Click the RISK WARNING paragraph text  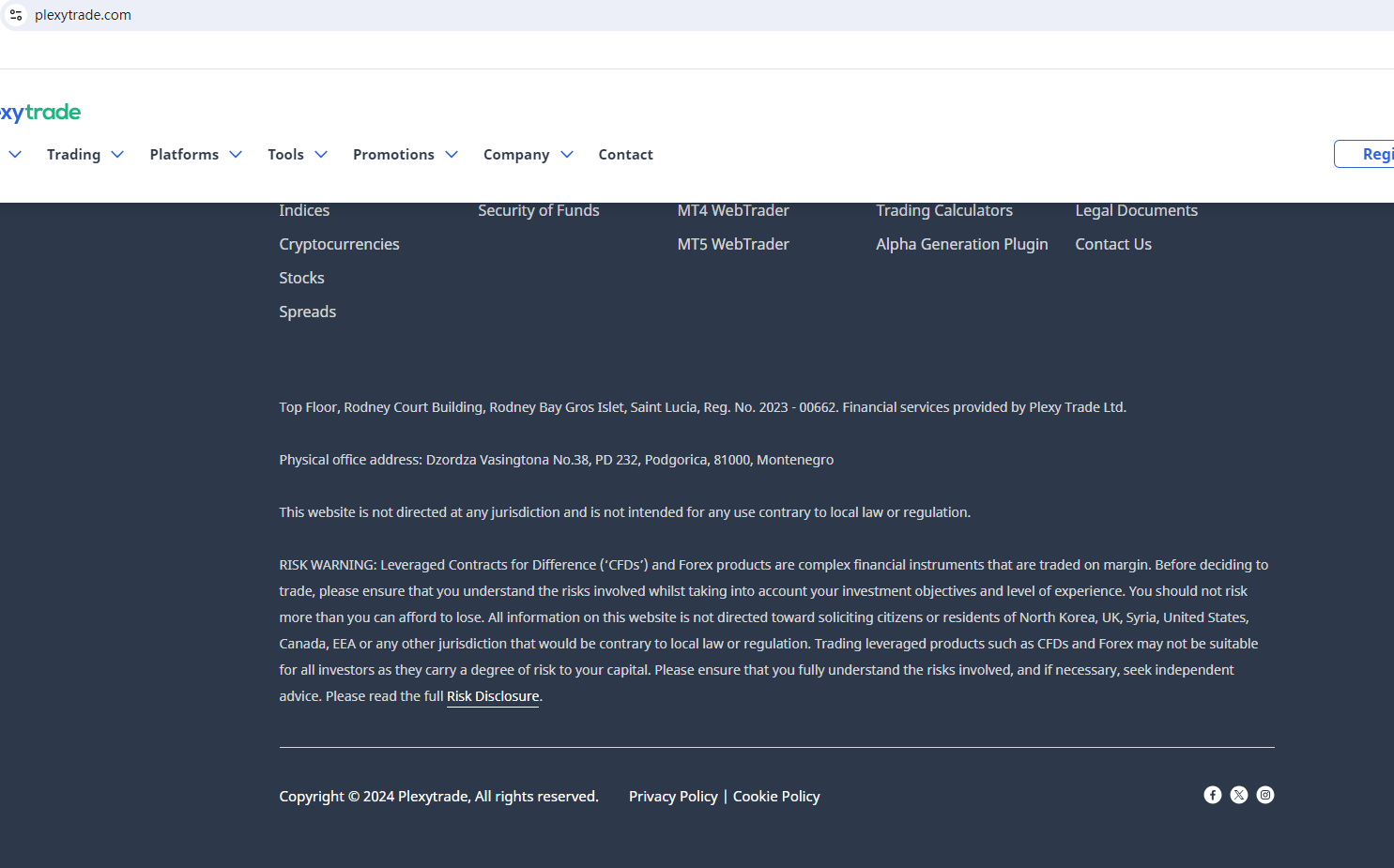tap(775, 631)
